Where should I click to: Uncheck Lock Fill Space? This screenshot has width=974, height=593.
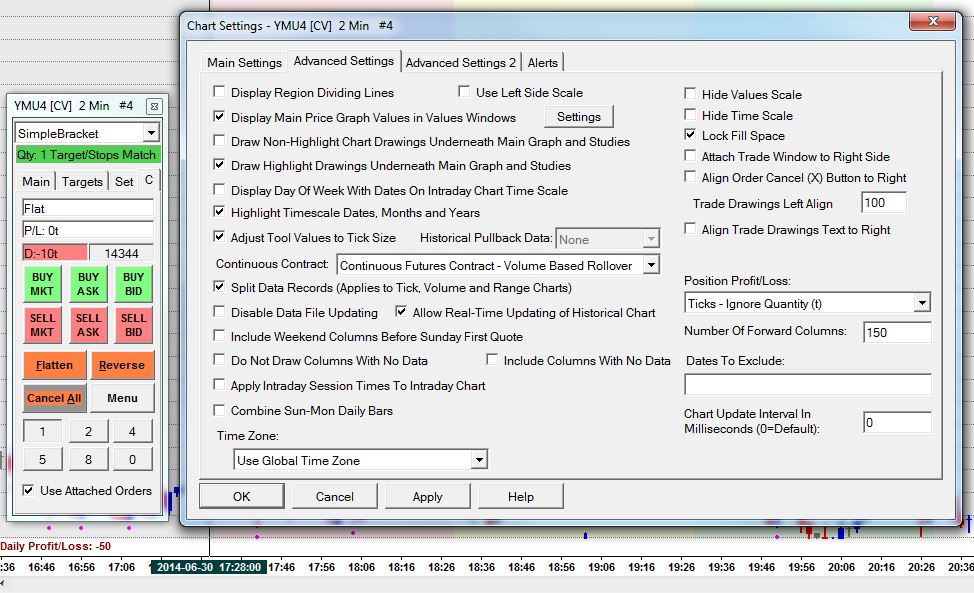[690, 135]
